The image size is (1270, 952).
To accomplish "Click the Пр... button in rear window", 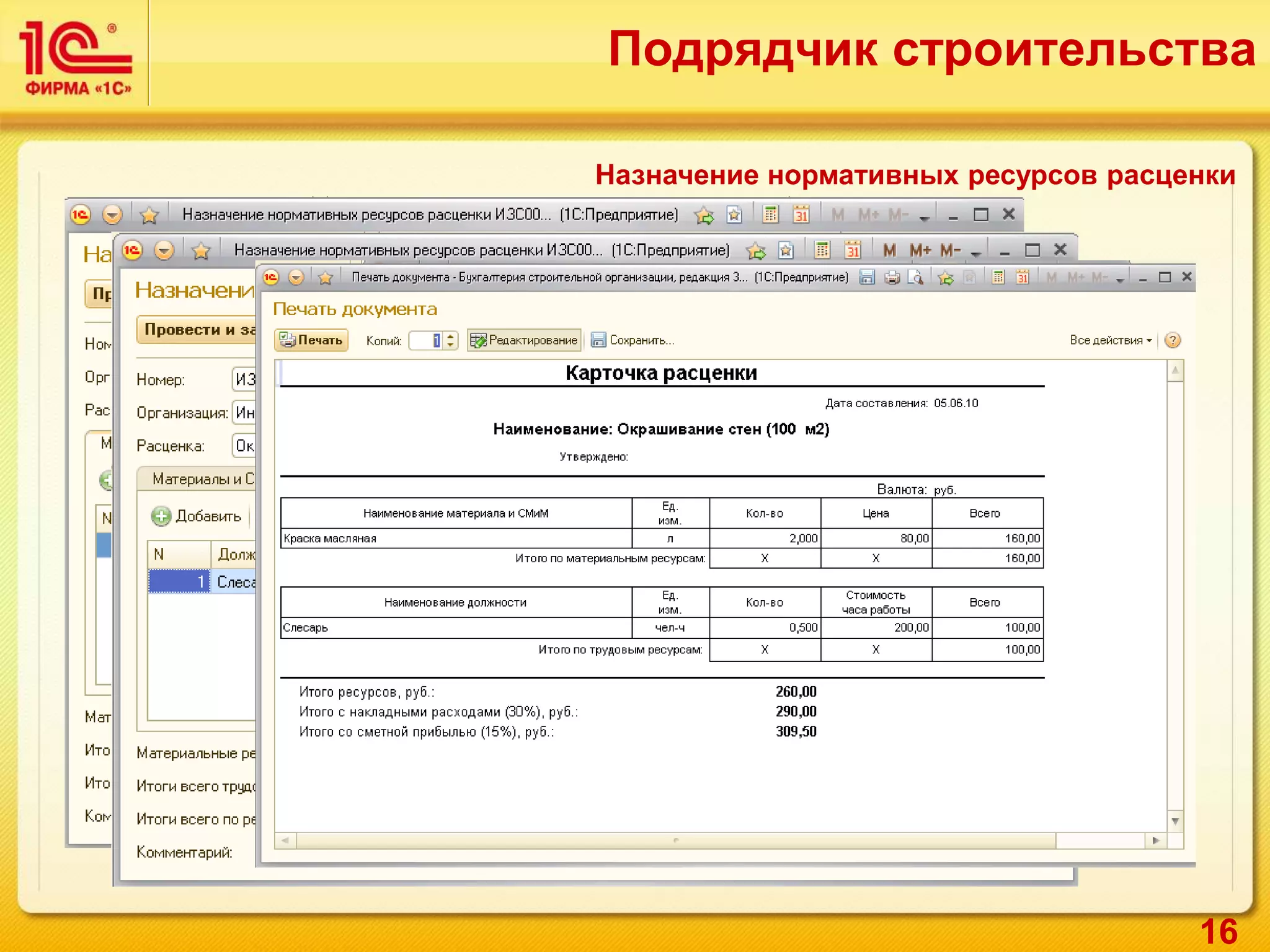I will (99, 293).
